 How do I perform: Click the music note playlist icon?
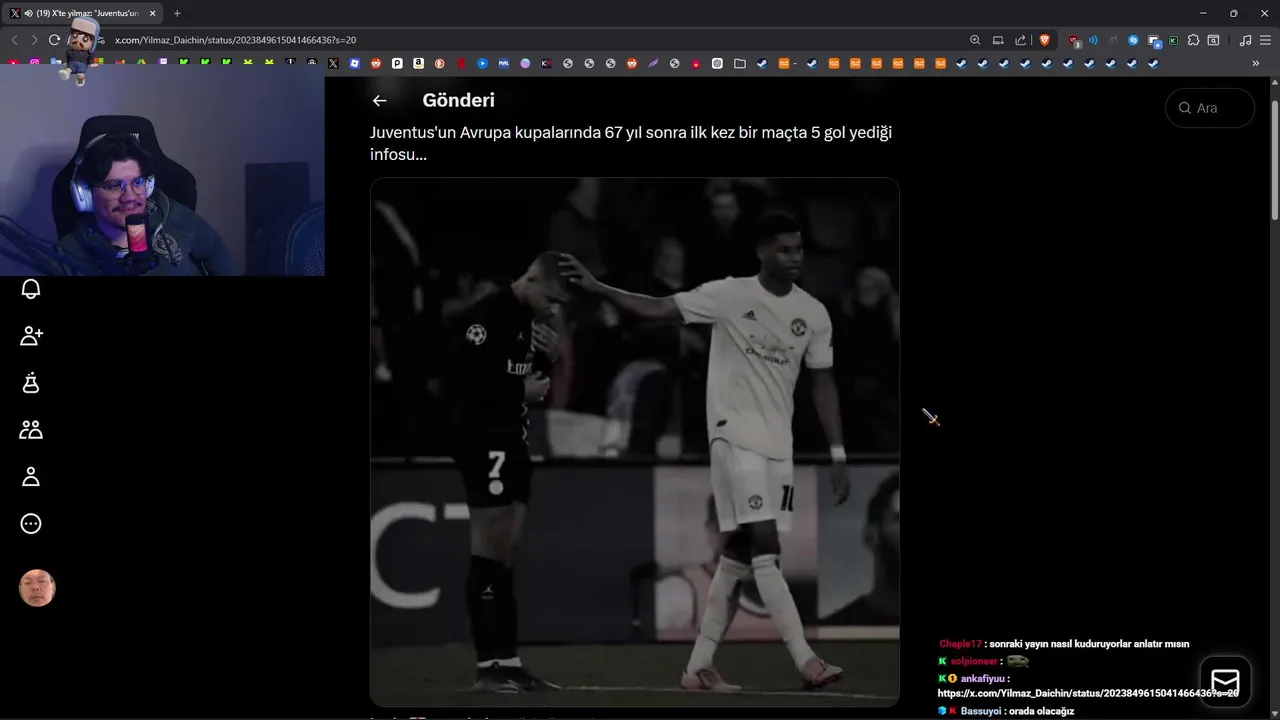[1245, 40]
